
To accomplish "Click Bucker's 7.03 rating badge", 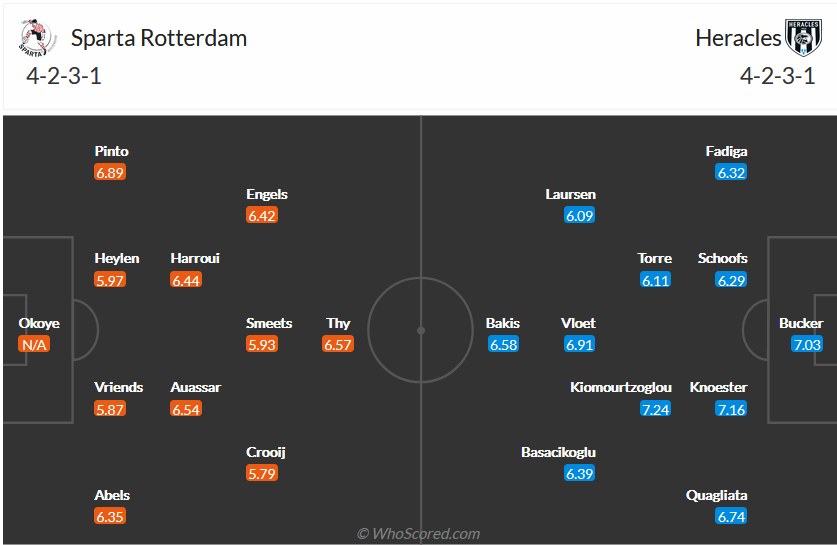I will 806,345.
